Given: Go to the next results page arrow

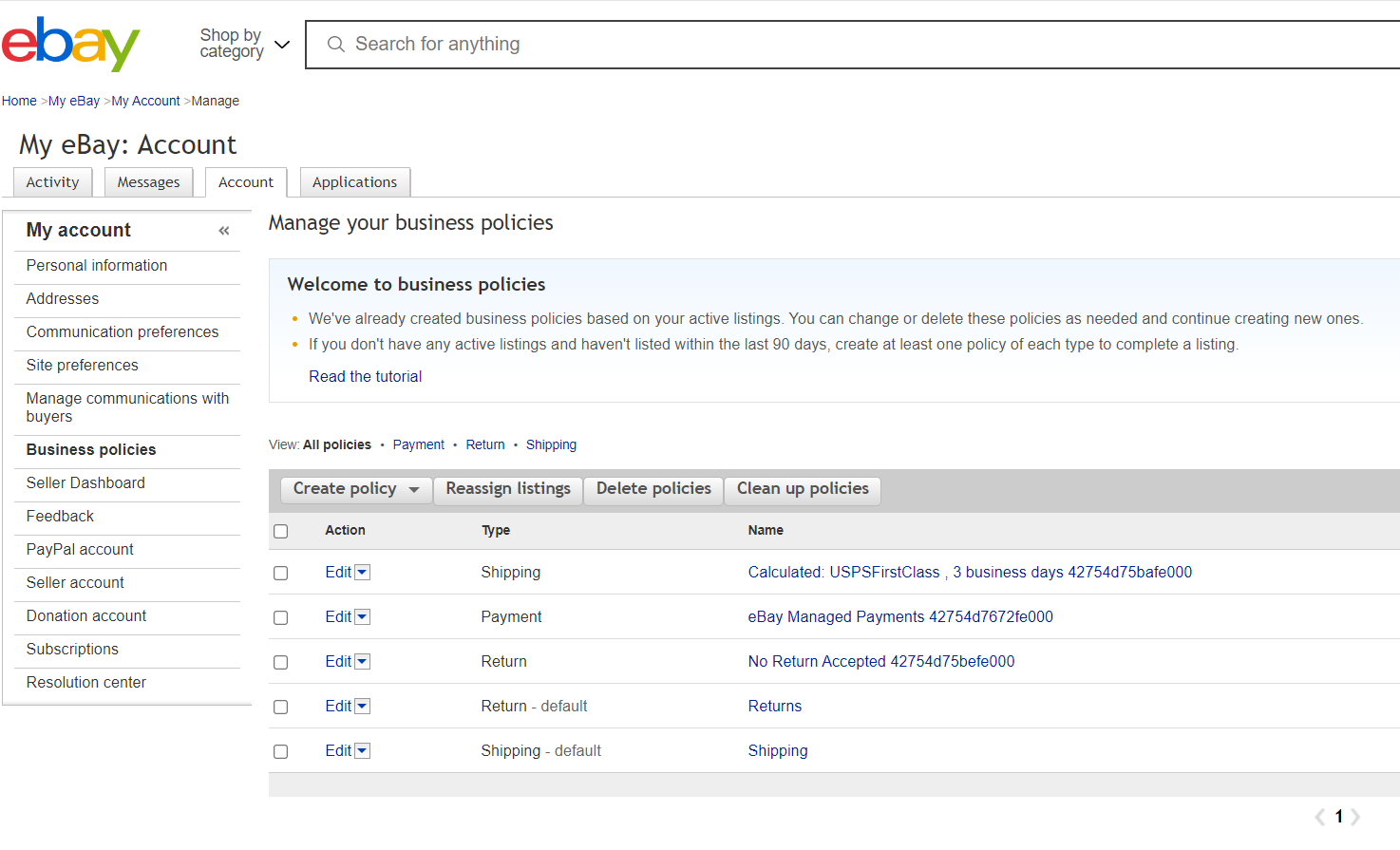Looking at the screenshot, I should (x=1355, y=816).
